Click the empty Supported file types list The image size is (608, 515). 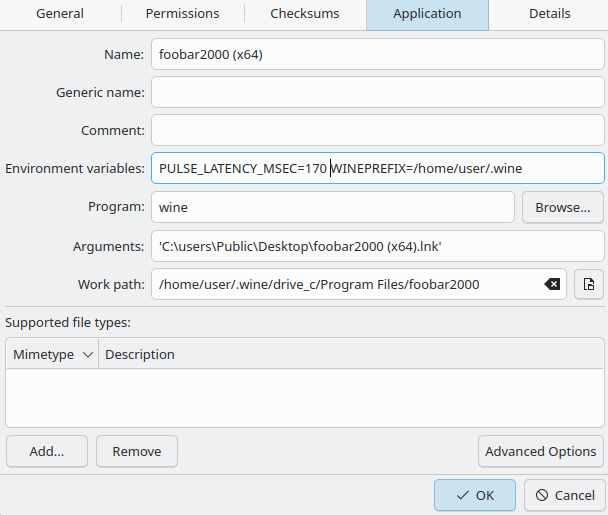click(305, 397)
